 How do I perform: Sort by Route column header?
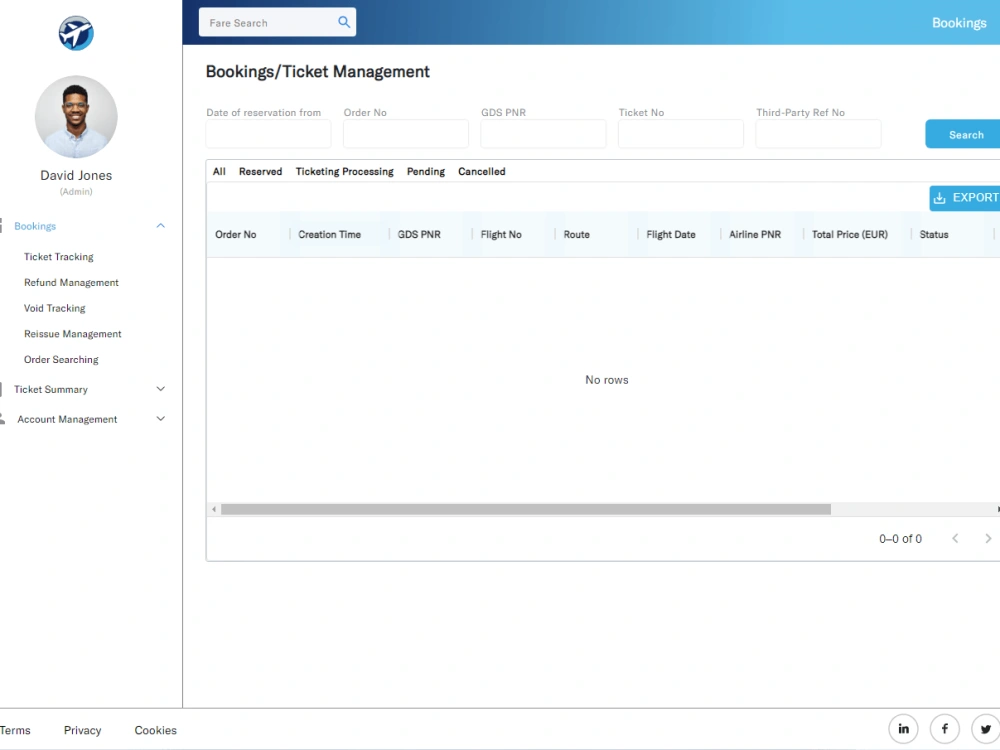point(577,234)
